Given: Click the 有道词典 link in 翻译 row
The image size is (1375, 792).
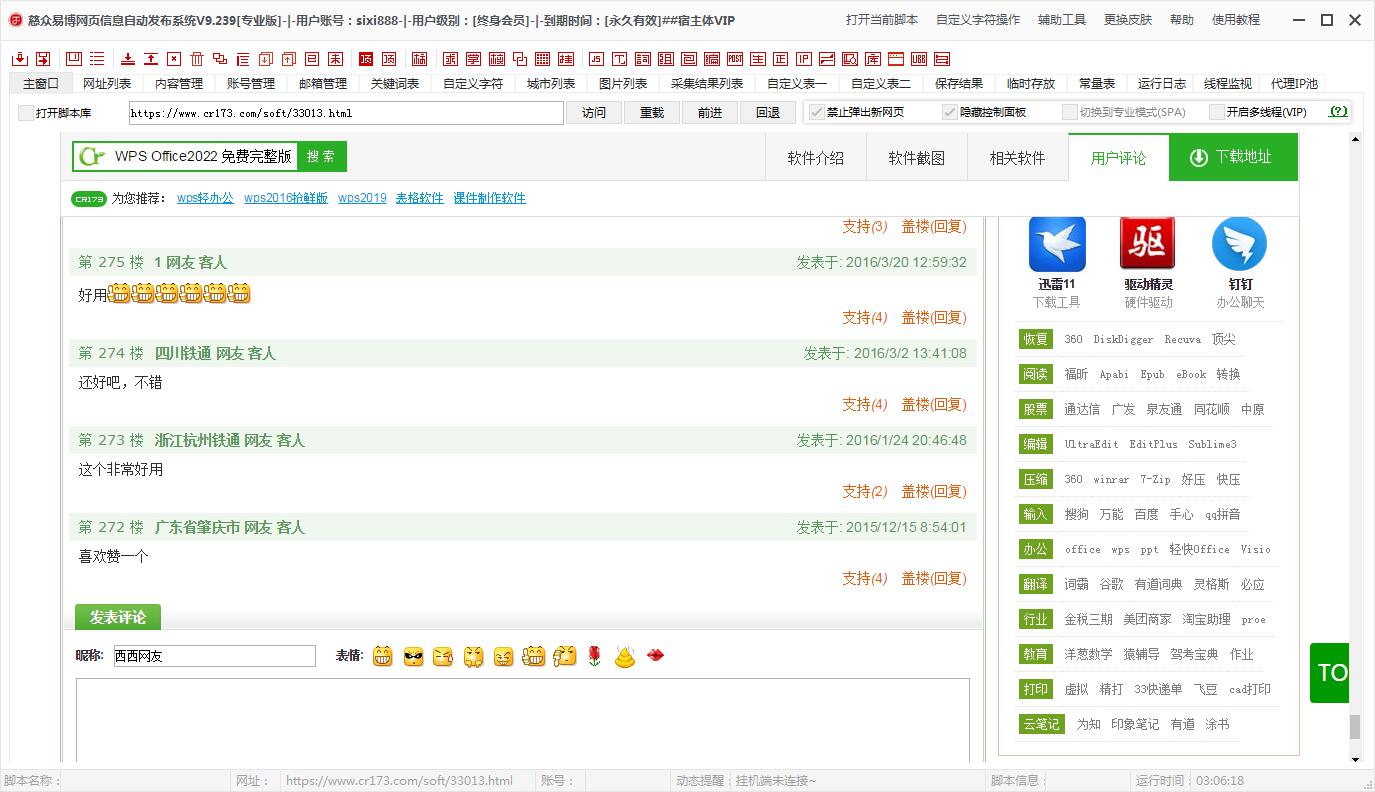Looking at the screenshot, I should pos(1158,584).
